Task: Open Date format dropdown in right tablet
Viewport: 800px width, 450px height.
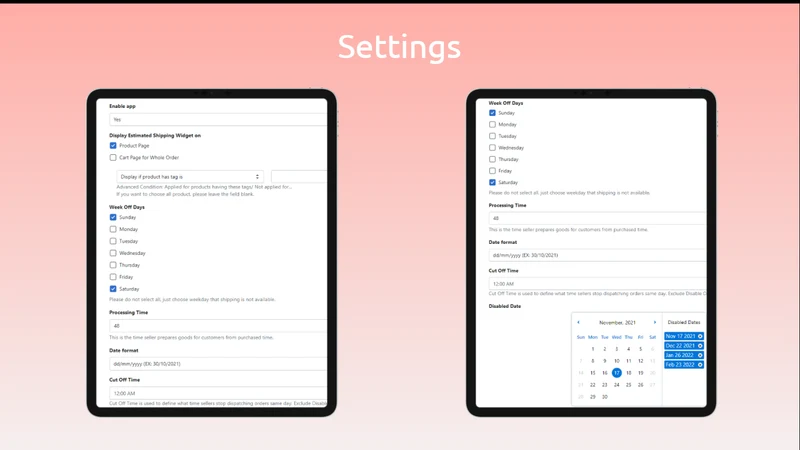Action: coord(597,255)
